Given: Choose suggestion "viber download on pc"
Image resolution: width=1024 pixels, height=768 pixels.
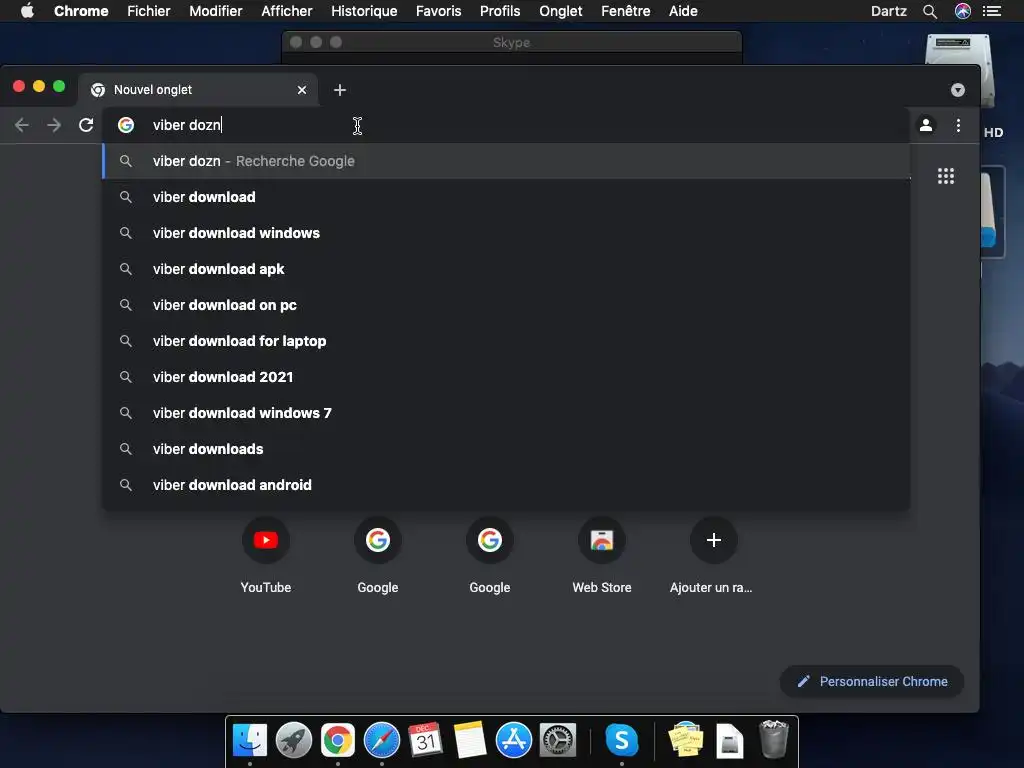Looking at the screenshot, I should coord(506,305).
